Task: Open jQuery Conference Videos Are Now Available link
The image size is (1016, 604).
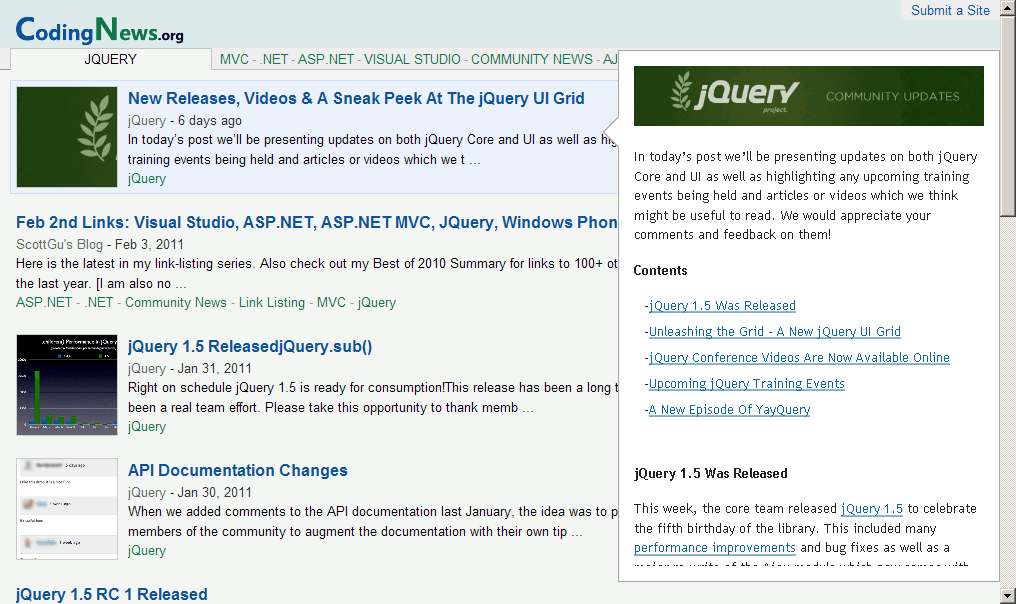Action: pyautogui.click(x=799, y=358)
